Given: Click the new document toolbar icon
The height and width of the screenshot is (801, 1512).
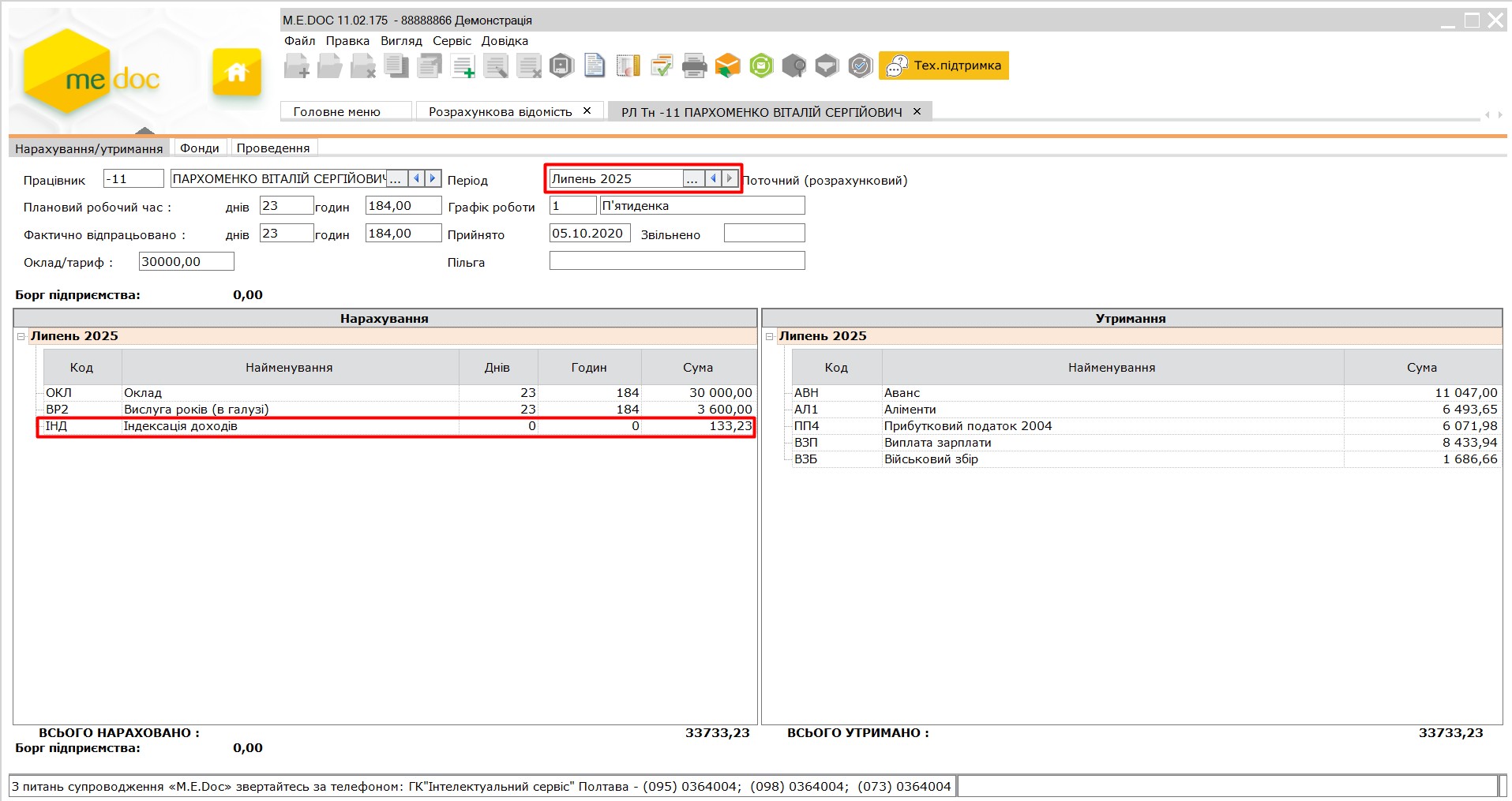Looking at the screenshot, I should 297,66.
